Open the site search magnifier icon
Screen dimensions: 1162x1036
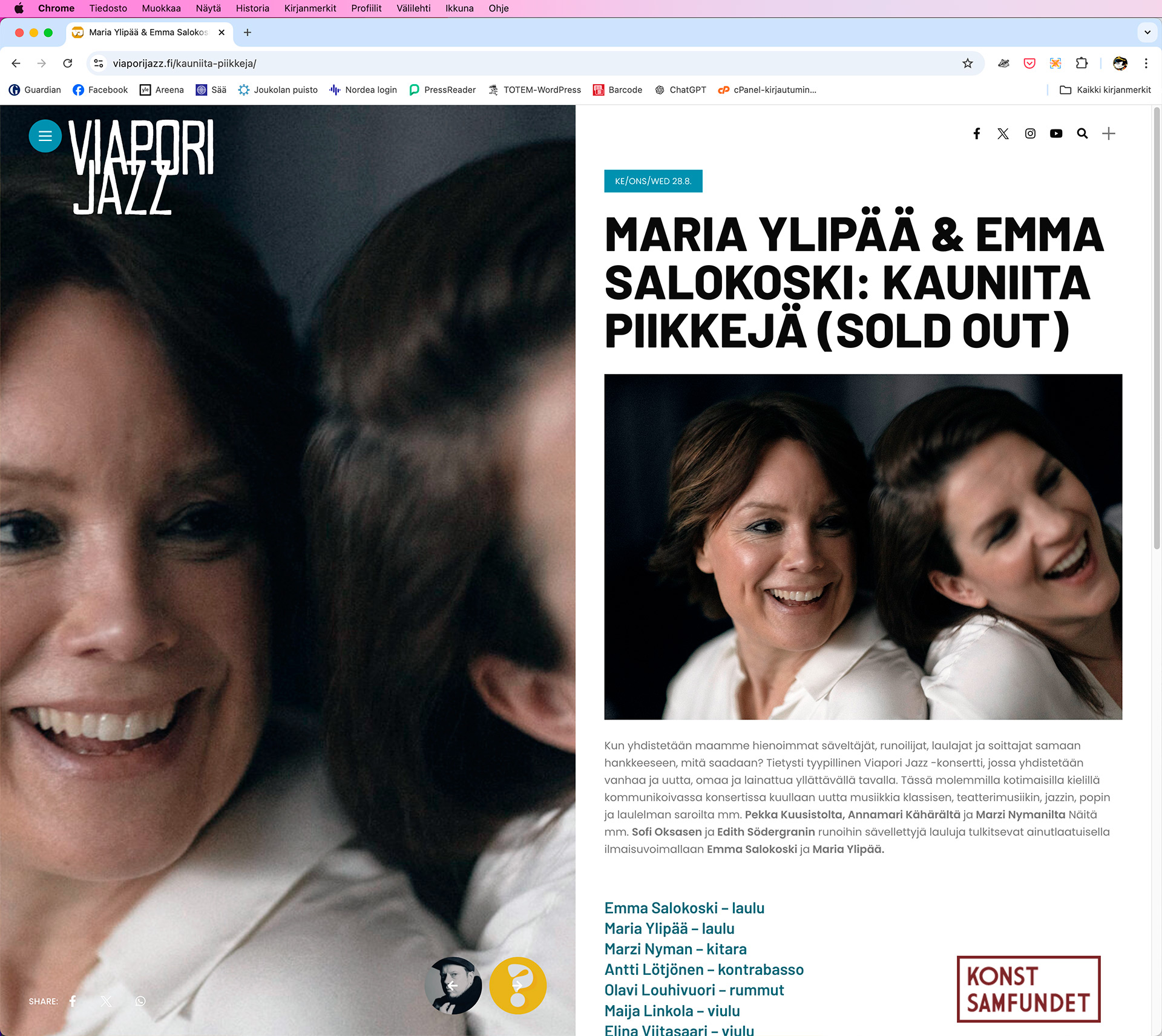1082,134
